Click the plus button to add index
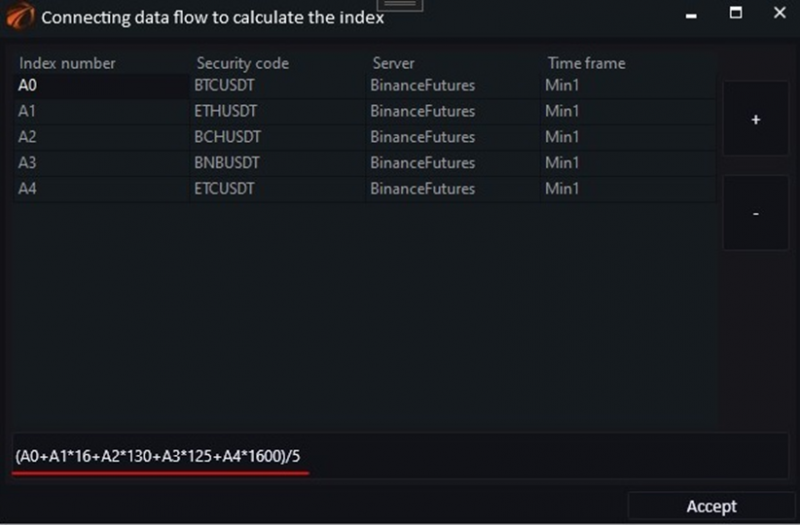This screenshot has width=800, height=525. pos(756,118)
